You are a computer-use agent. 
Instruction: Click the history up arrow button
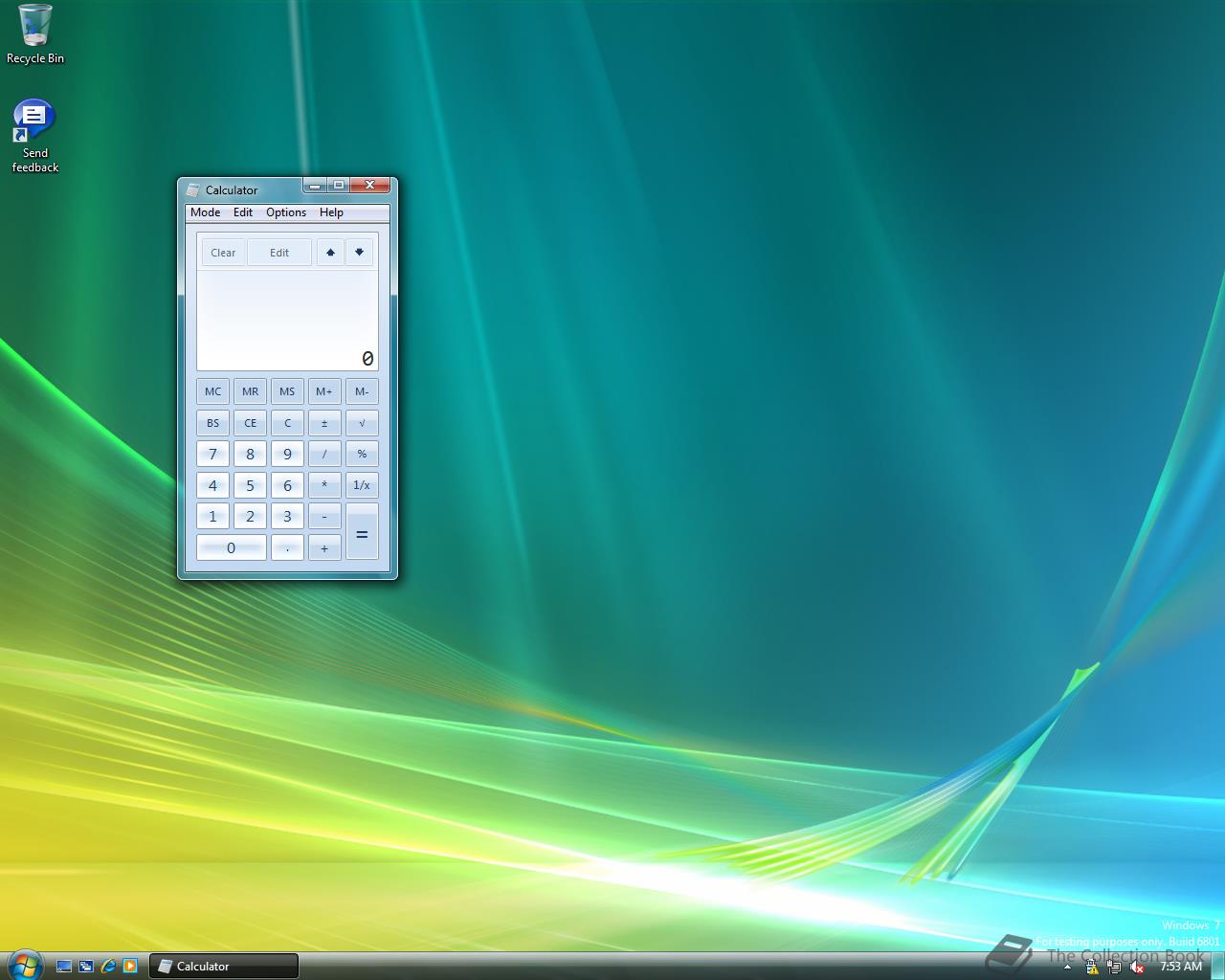[x=330, y=253]
